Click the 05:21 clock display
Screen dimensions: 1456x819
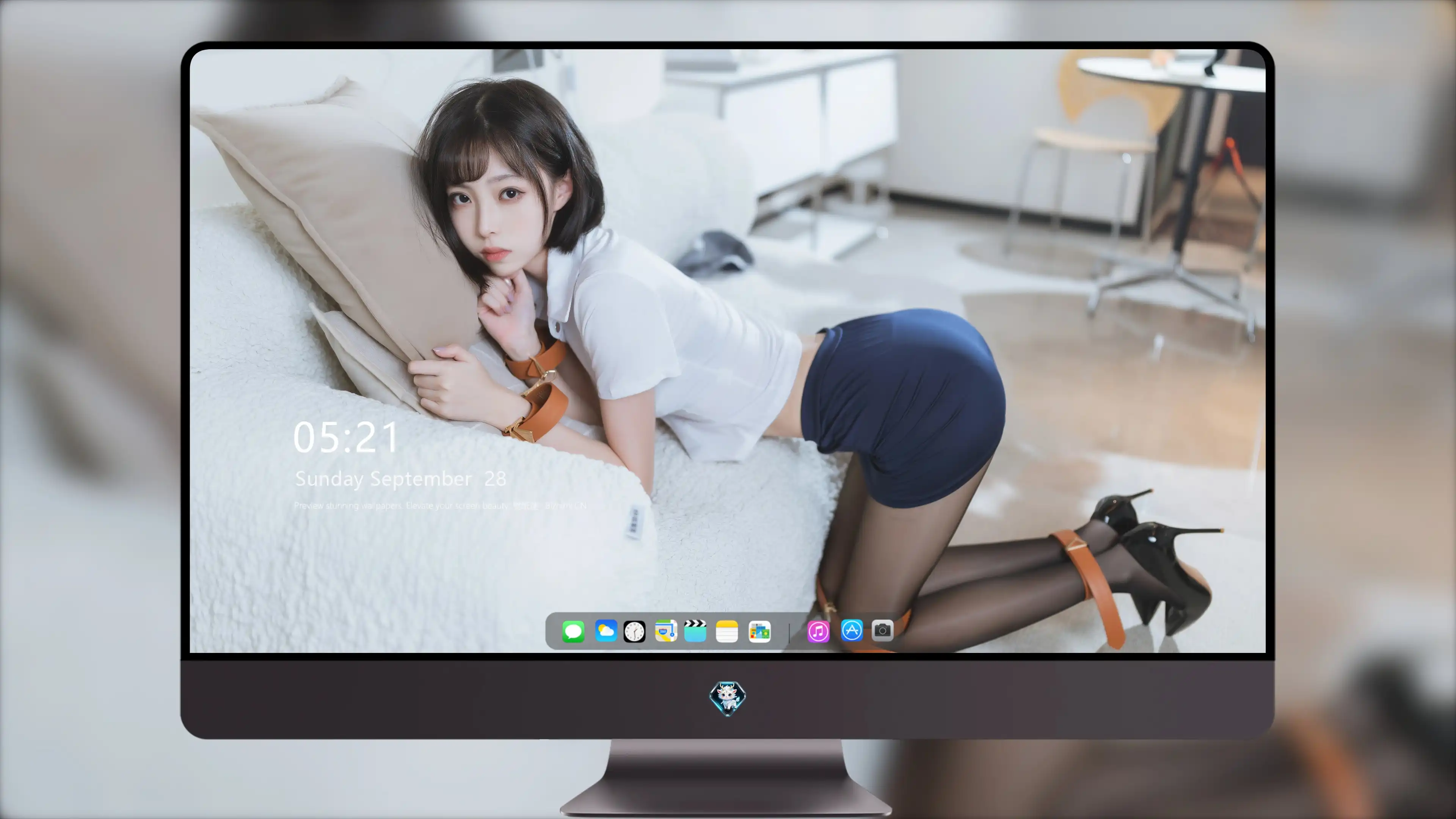coord(346,438)
